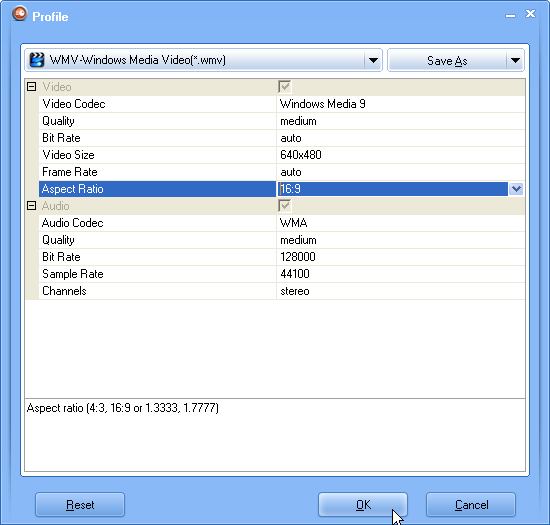
Task: Toggle the Audio section checkbox
Action: pos(284,206)
